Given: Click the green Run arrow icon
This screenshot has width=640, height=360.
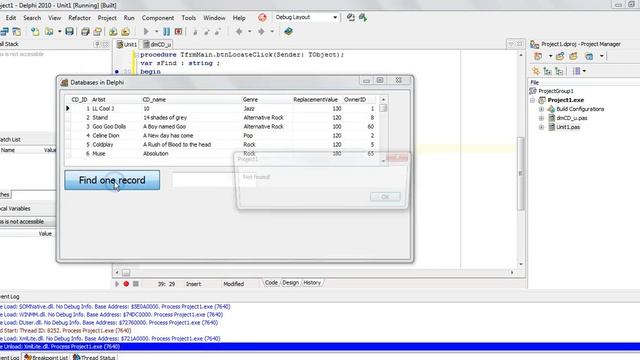Looking at the screenshot, I should pyautogui.click(x=146, y=31).
